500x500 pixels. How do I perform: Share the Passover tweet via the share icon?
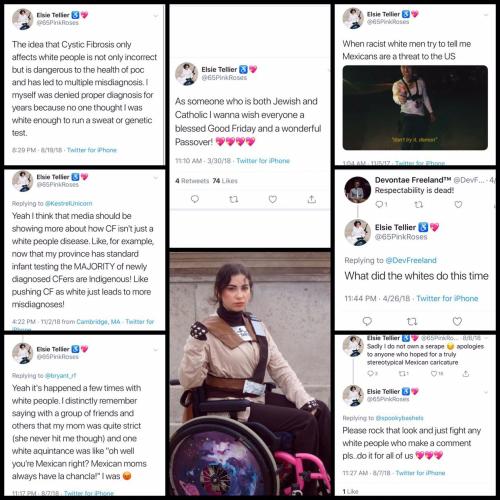click(312, 199)
